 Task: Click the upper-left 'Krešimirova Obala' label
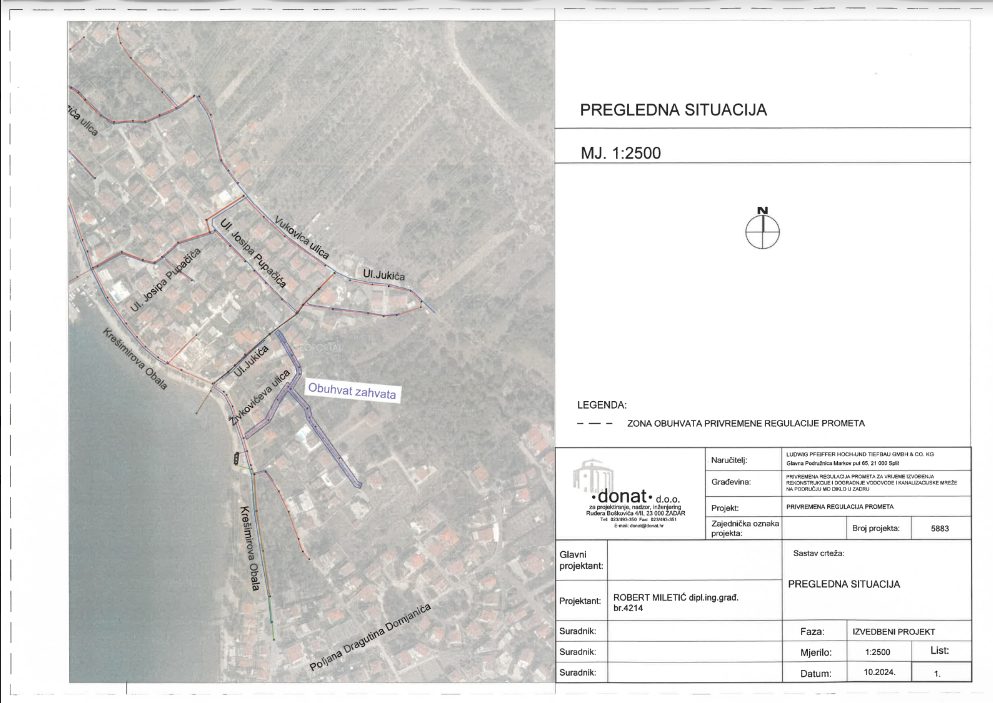[137, 358]
